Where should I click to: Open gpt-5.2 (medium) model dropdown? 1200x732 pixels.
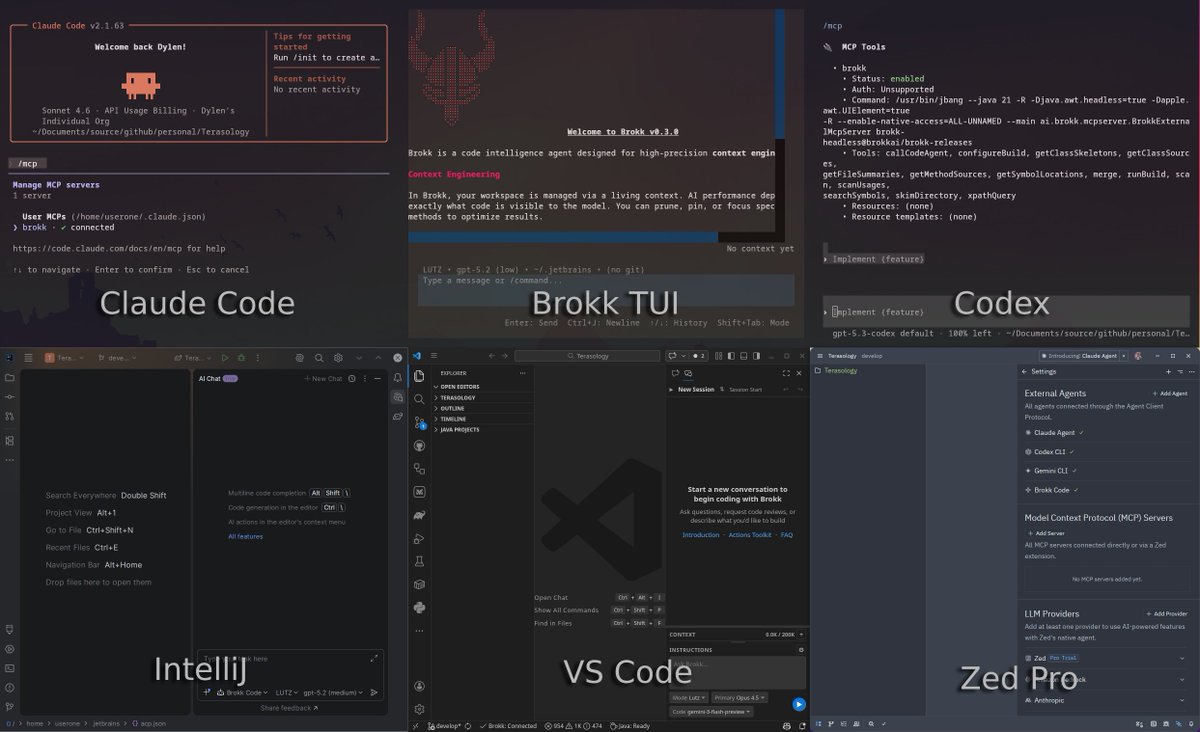[333, 692]
